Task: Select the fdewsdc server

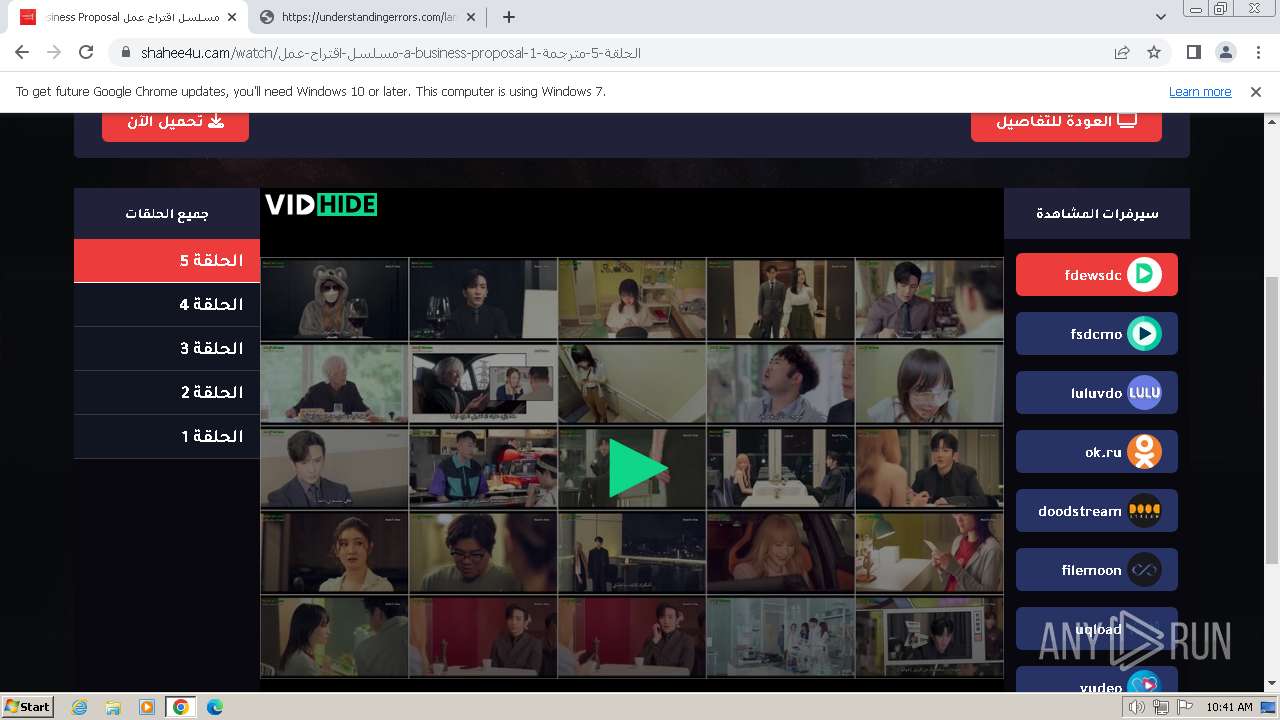Action: pos(1096,275)
